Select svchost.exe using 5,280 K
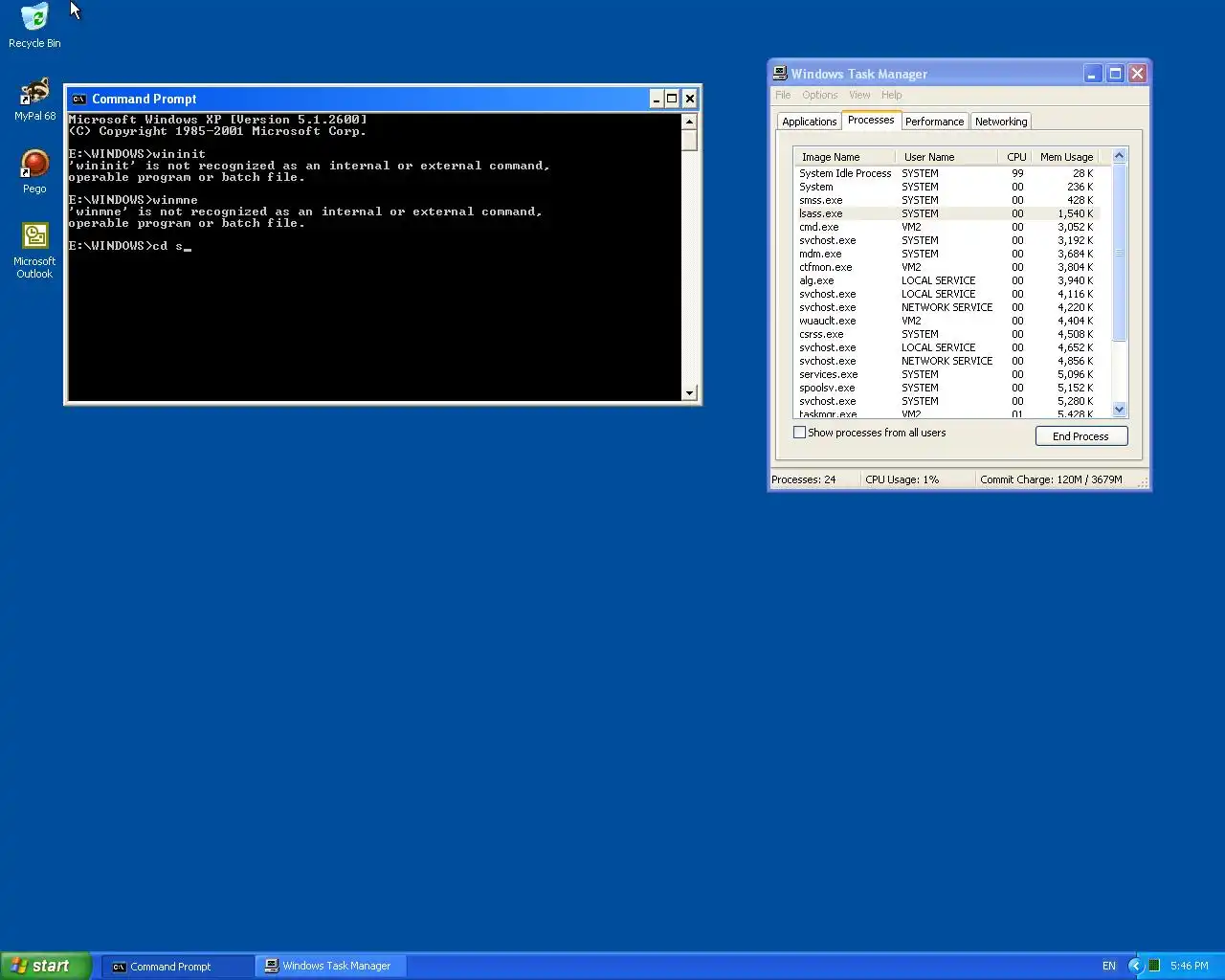Screen dimensions: 1225x980 947,401
